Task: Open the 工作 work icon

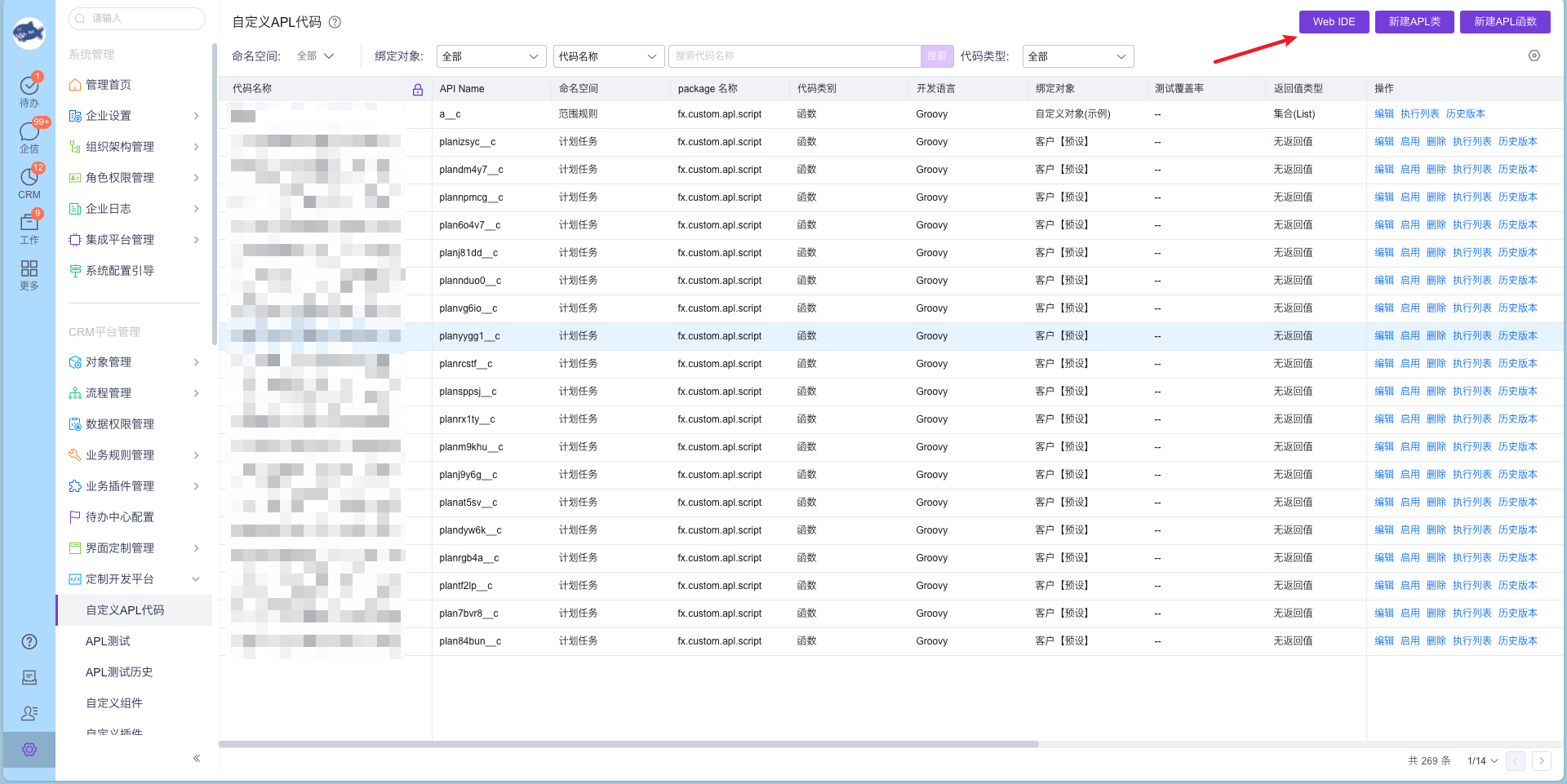Action: [x=29, y=226]
